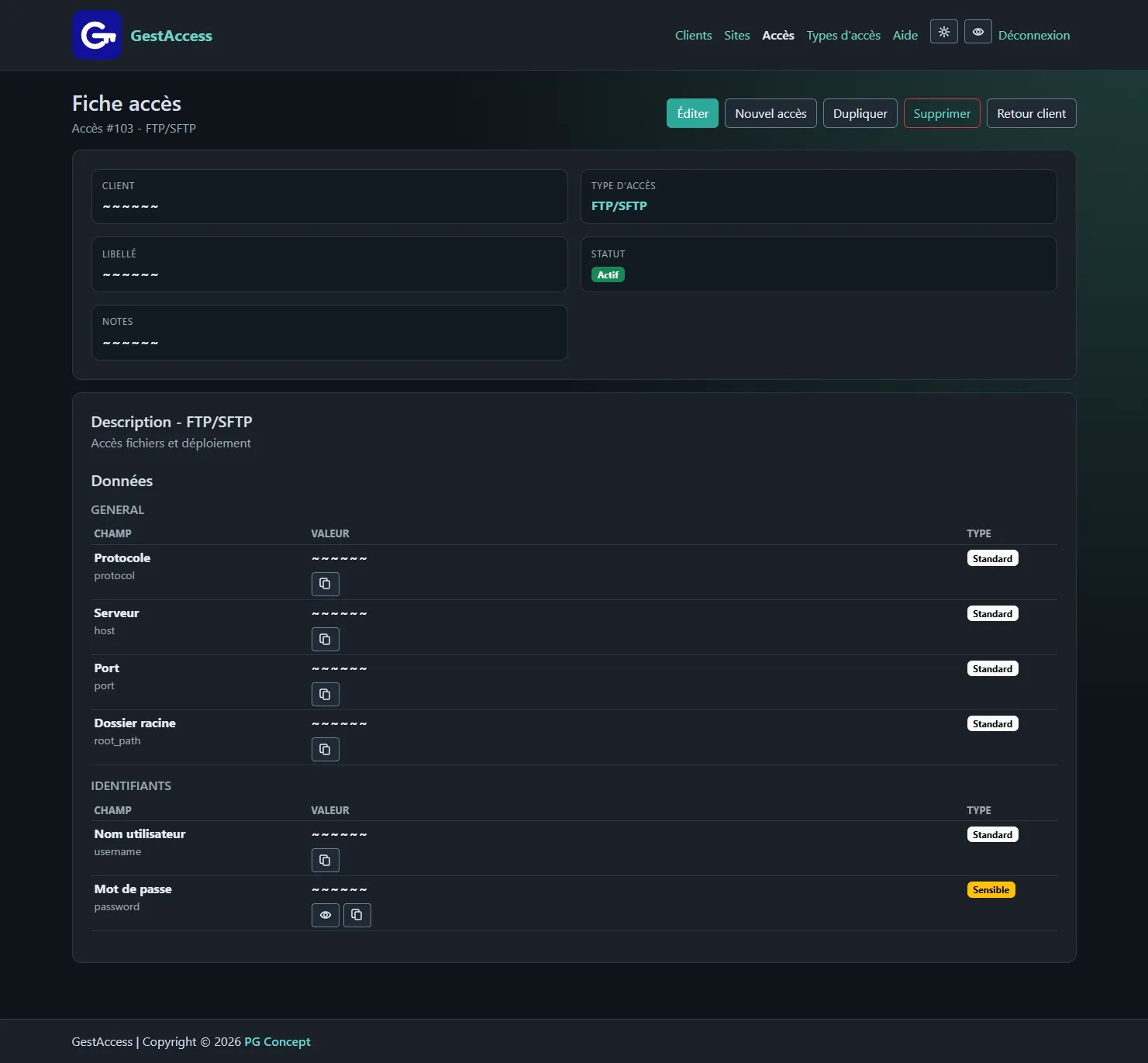This screenshot has height=1063, width=1148.
Task: Click the Standard badge on Port row
Action: tap(993, 668)
